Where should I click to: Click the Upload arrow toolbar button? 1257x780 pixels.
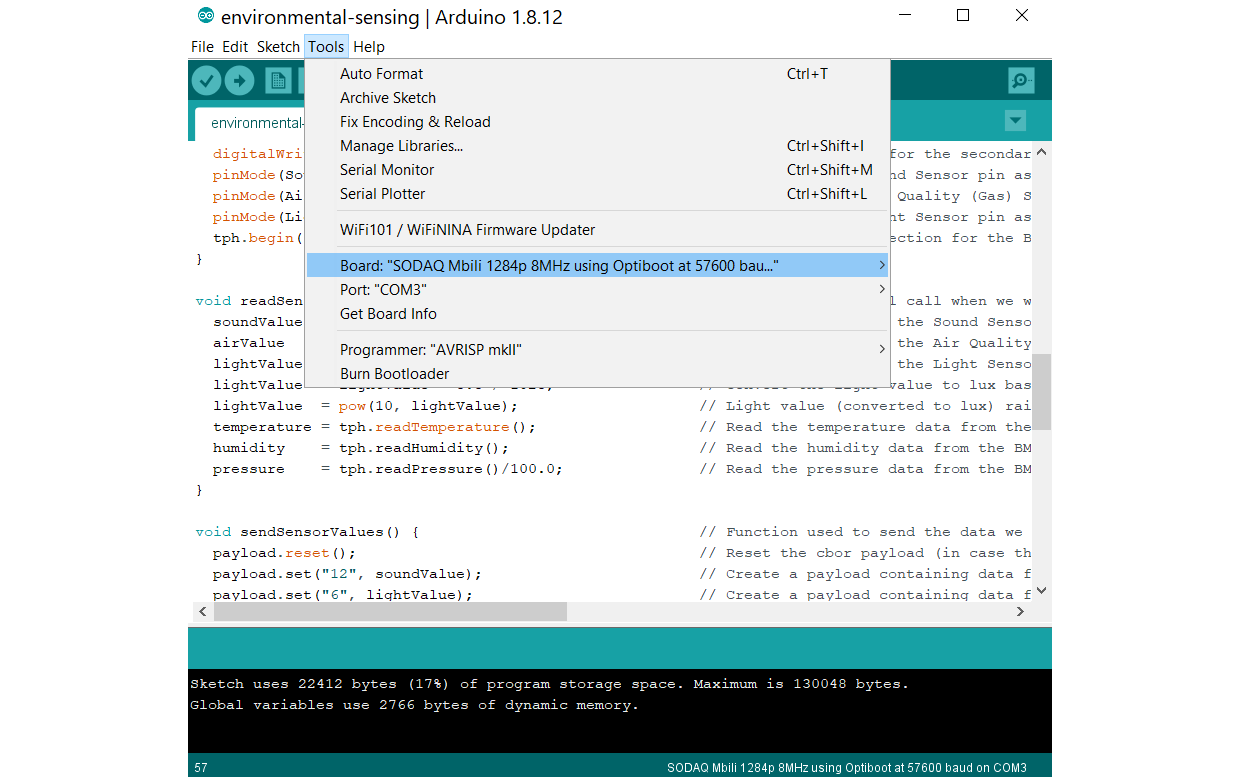239,80
